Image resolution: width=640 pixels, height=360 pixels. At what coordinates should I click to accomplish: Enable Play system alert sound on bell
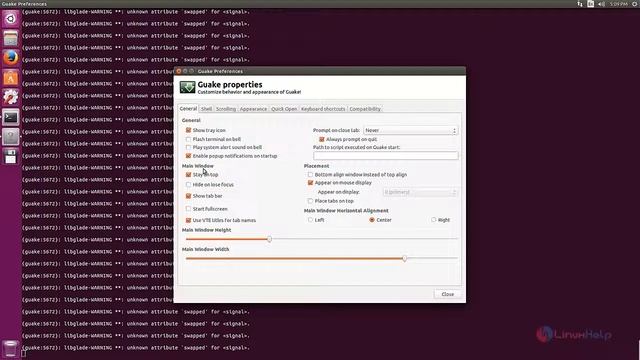click(188, 147)
